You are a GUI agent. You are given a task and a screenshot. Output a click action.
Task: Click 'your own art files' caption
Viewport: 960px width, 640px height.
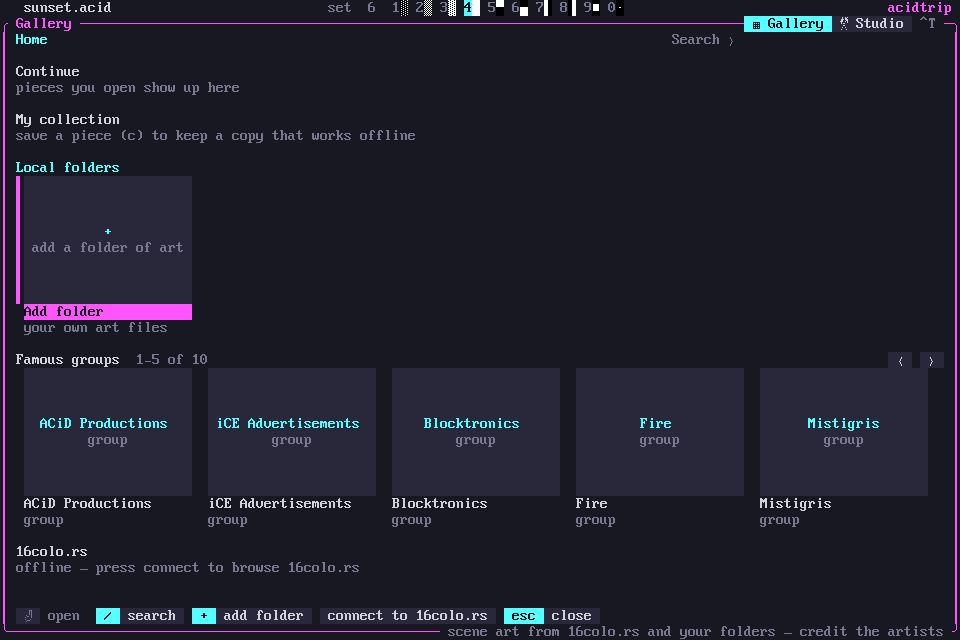[96, 328]
